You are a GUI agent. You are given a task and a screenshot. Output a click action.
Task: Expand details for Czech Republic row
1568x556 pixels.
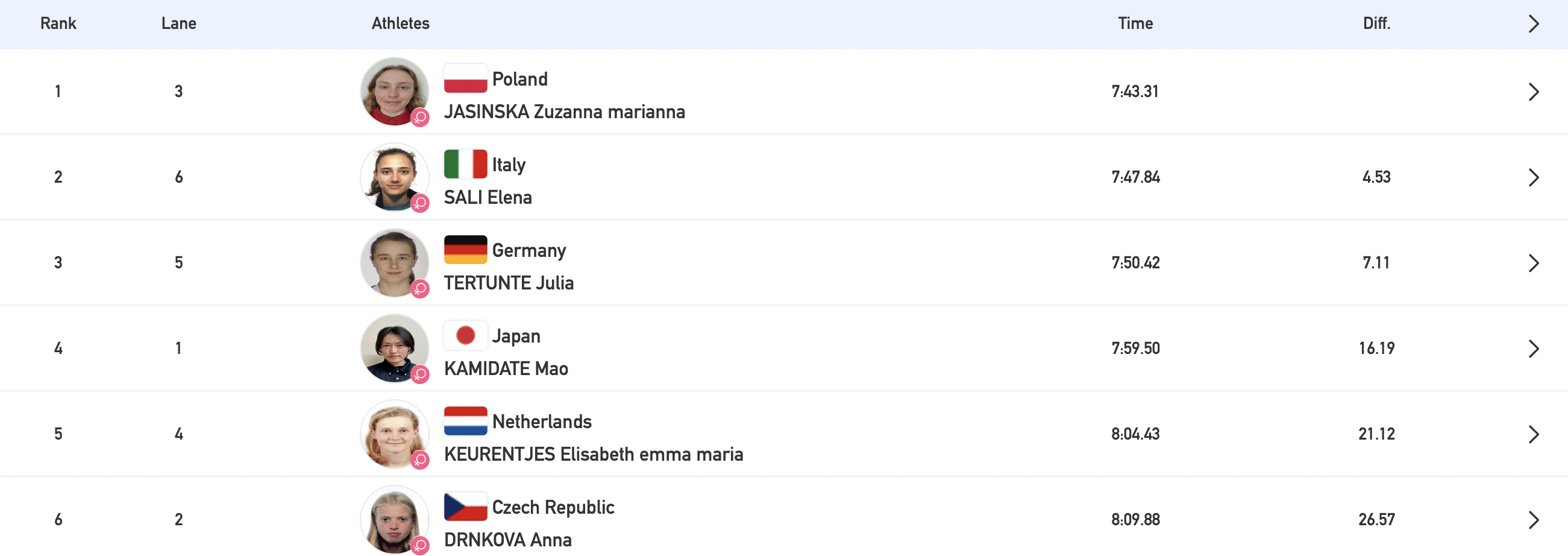(x=1533, y=519)
